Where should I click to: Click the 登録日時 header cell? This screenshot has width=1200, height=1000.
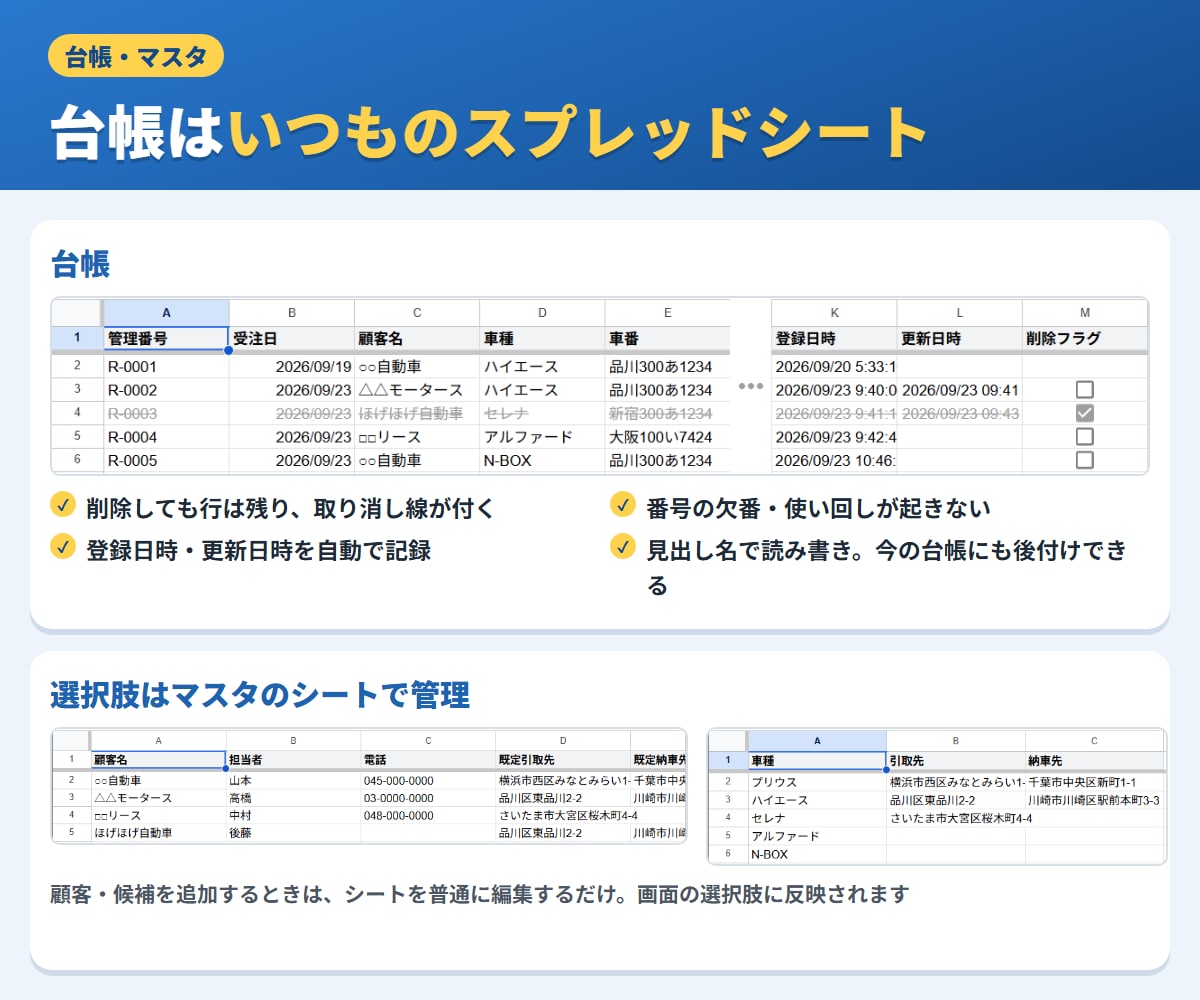point(834,338)
